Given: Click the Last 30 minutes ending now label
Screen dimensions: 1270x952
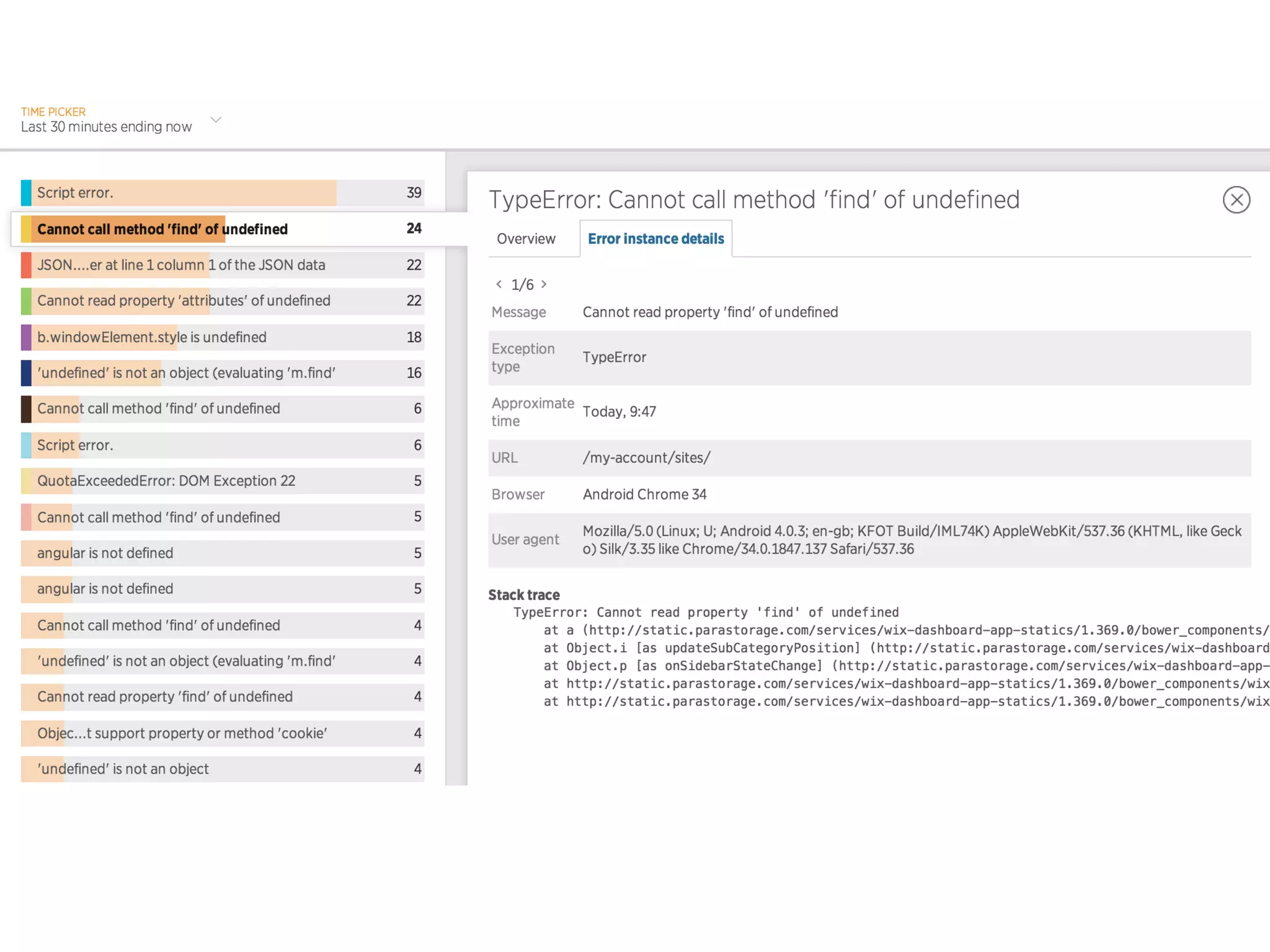Looking at the screenshot, I should [x=107, y=127].
